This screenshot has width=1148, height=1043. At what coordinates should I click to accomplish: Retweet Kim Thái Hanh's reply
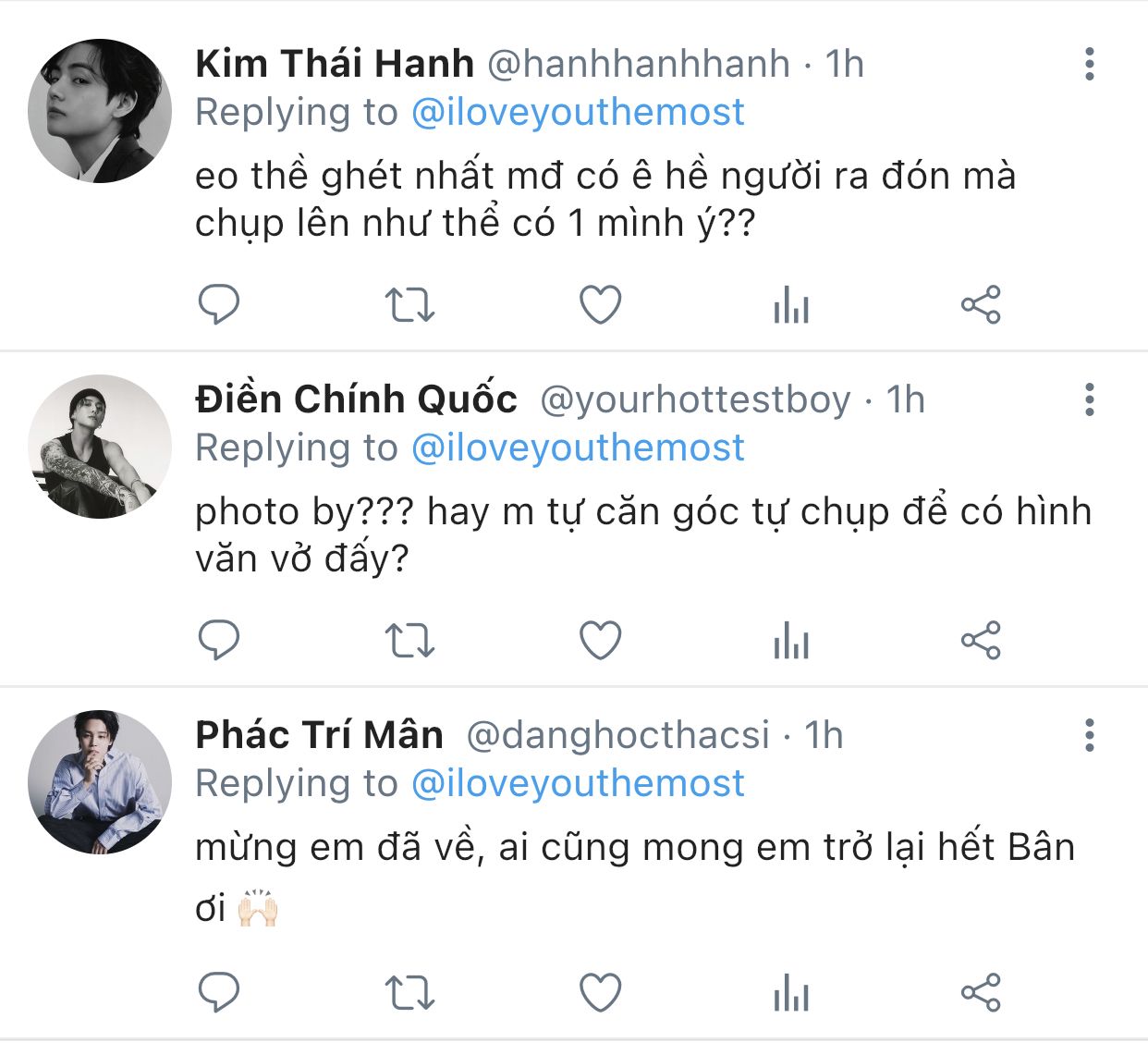pos(409,304)
